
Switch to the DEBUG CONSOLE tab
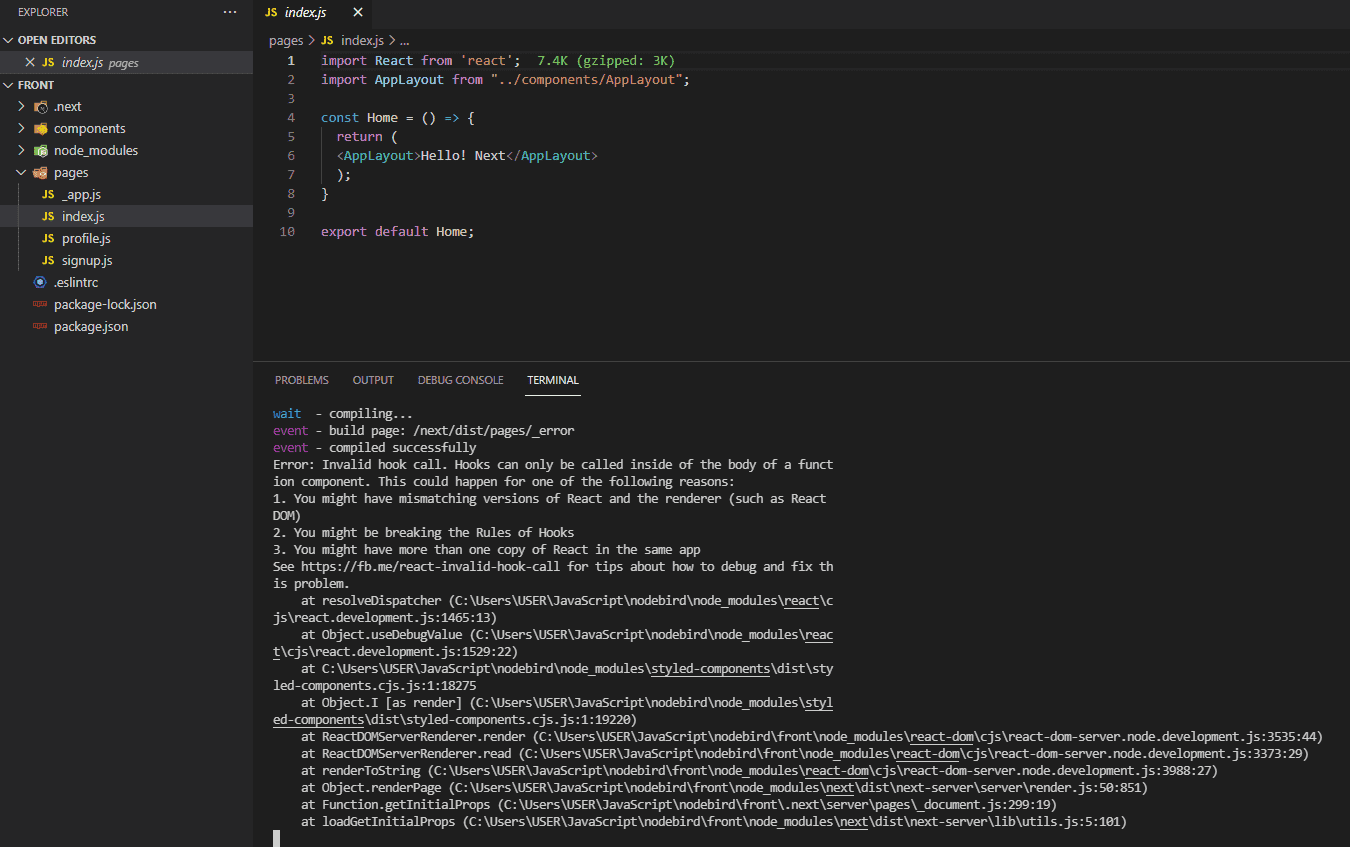point(461,380)
